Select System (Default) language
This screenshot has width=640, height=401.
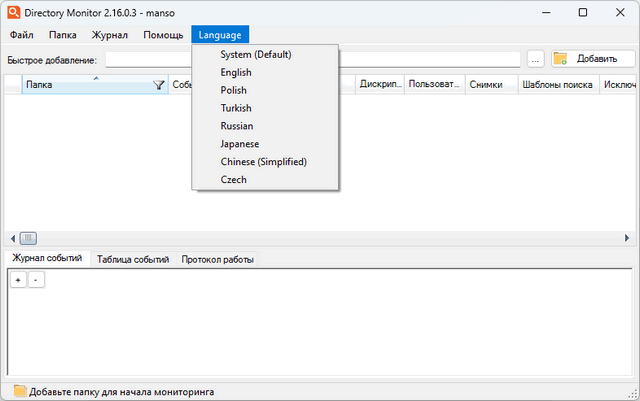coord(265,54)
